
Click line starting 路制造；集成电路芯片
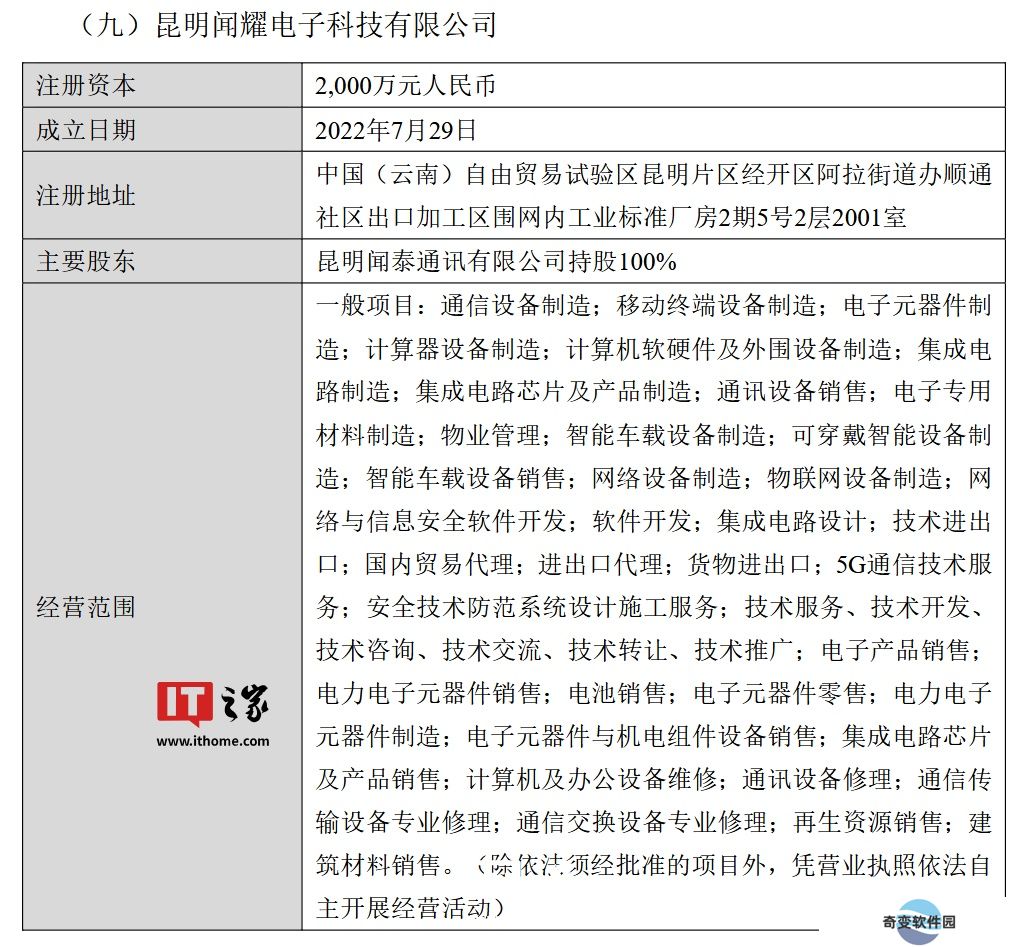tap(654, 391)
